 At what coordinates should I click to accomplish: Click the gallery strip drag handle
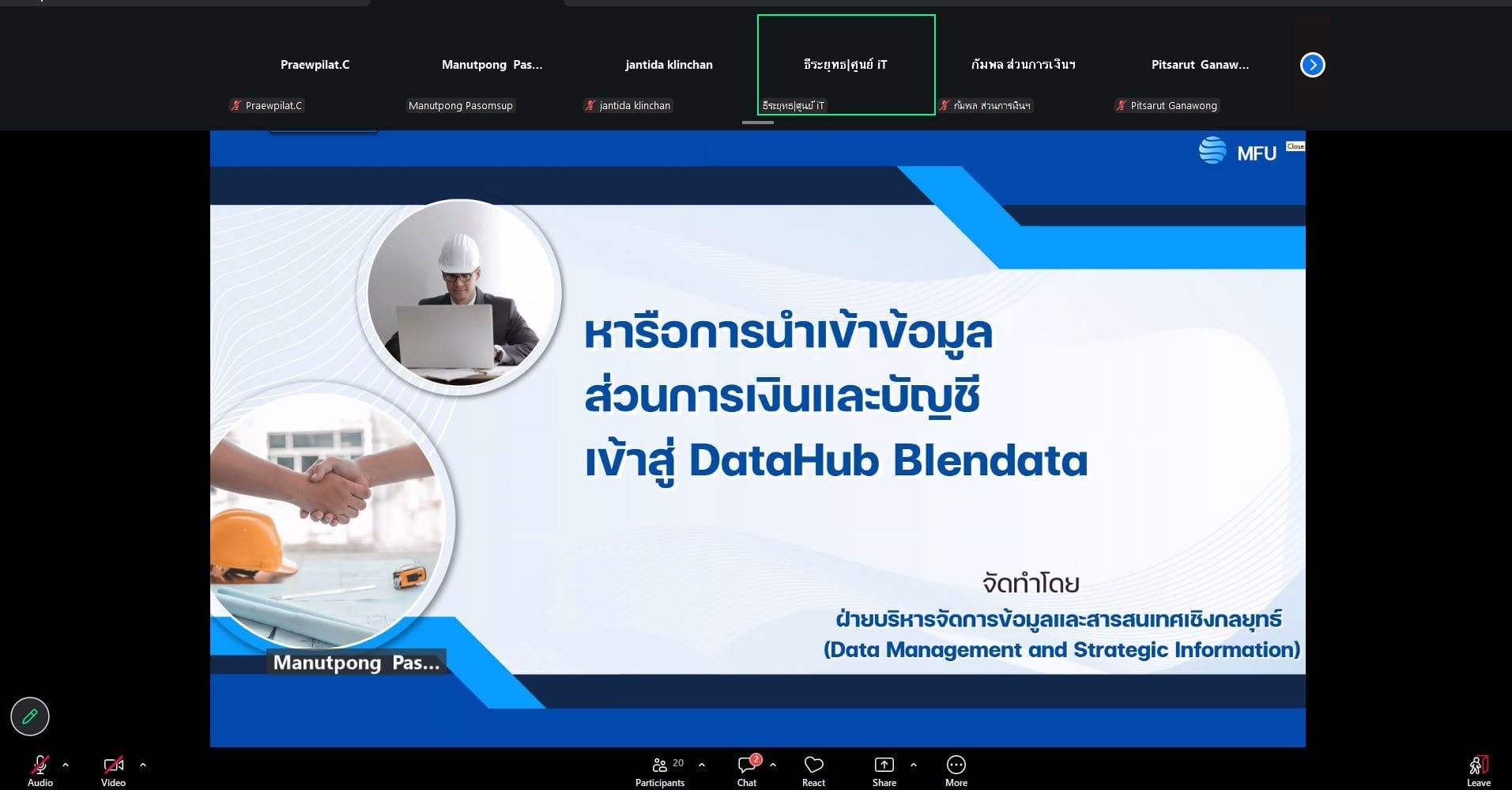pyautogui.click(x=757, y=123)
